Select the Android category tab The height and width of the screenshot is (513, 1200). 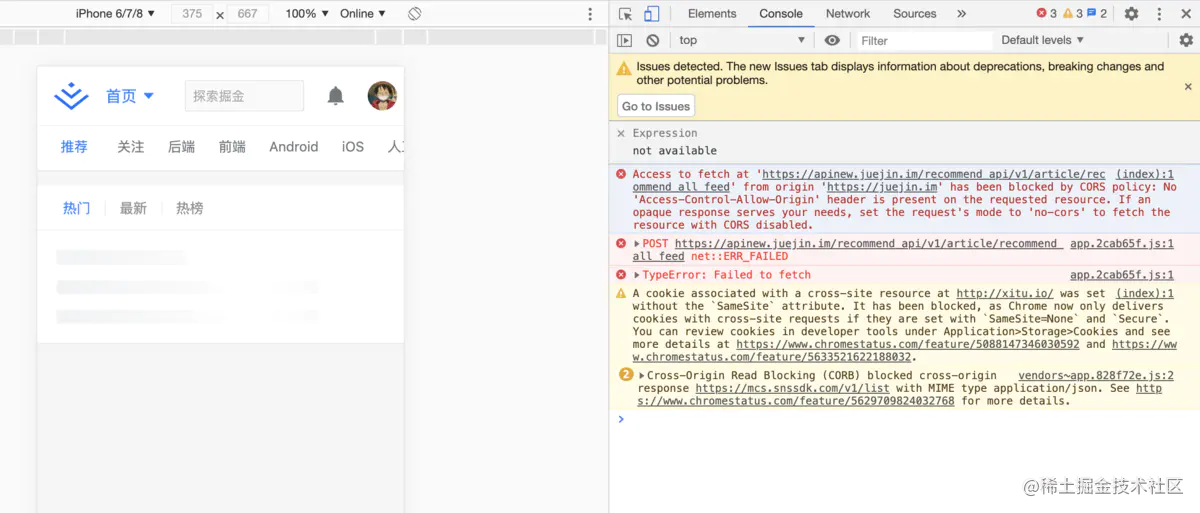click(294, 146)
